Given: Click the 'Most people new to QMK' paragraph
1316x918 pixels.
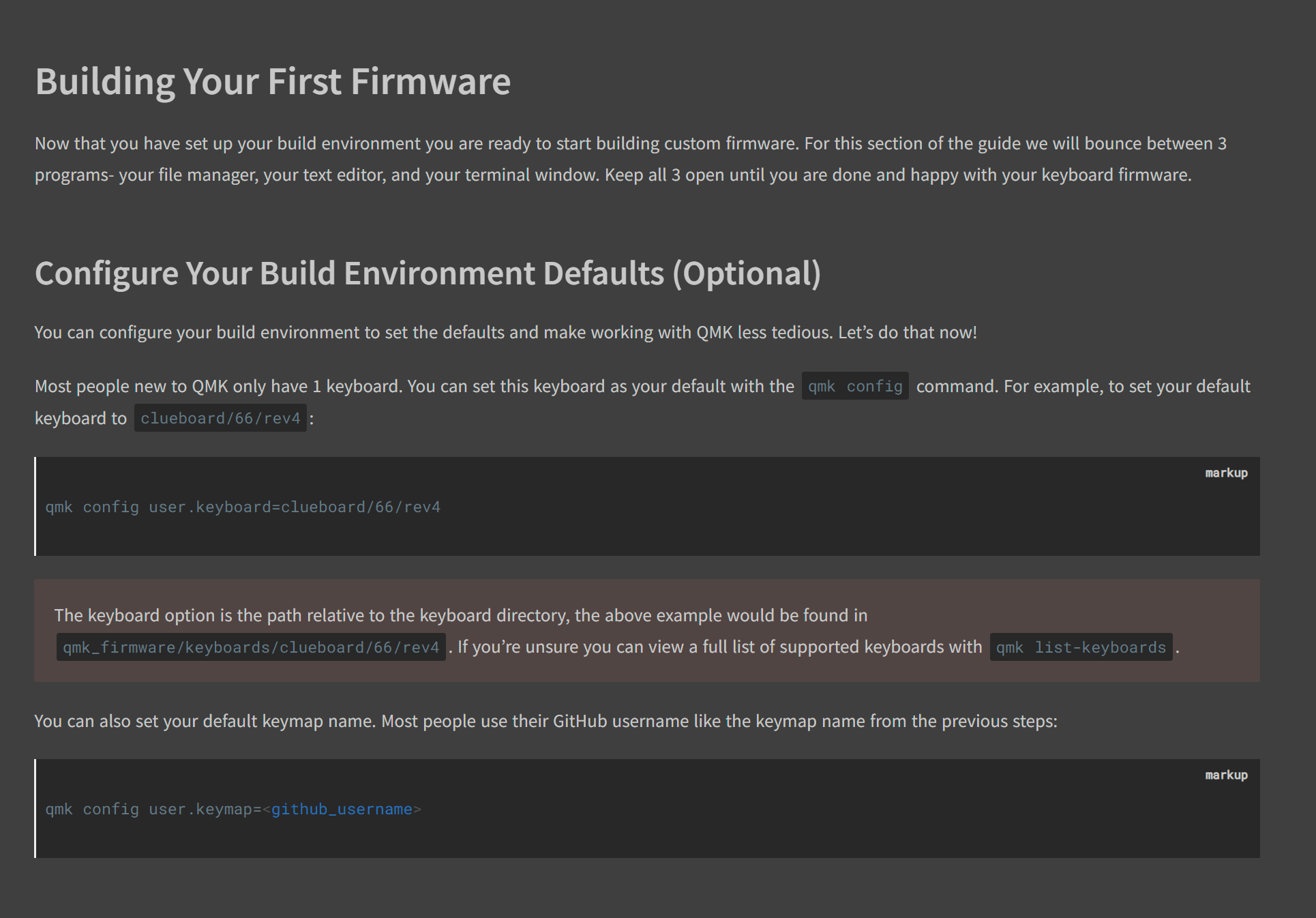Looking at the screenshot, I should click(x=409, y=387).
